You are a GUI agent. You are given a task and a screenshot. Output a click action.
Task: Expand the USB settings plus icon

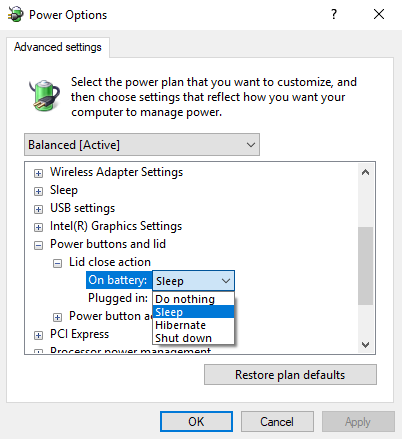(39, 209)
